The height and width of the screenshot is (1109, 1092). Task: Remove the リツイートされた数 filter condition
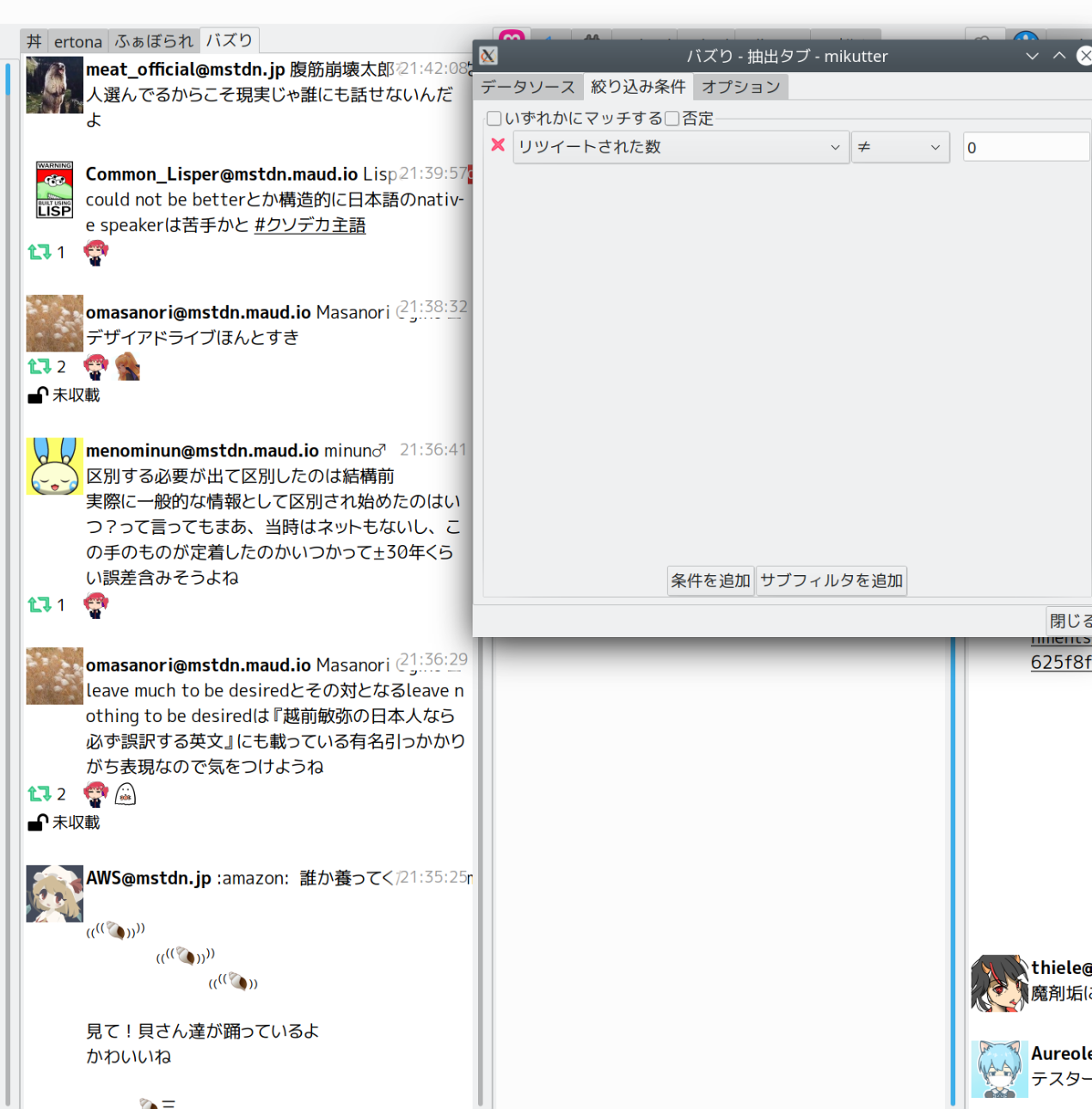coord(497,145)
